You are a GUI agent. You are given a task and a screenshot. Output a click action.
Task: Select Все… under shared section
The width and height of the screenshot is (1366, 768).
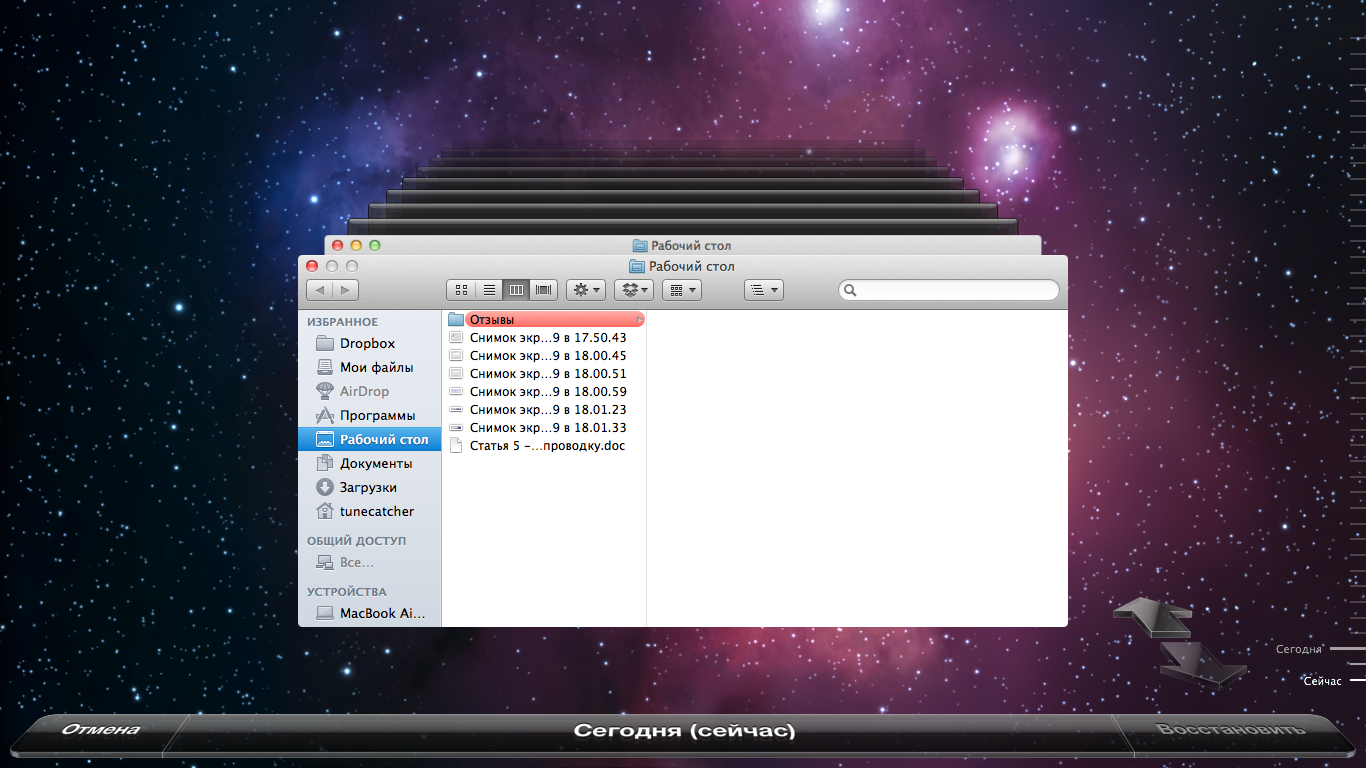pos(370,562)
